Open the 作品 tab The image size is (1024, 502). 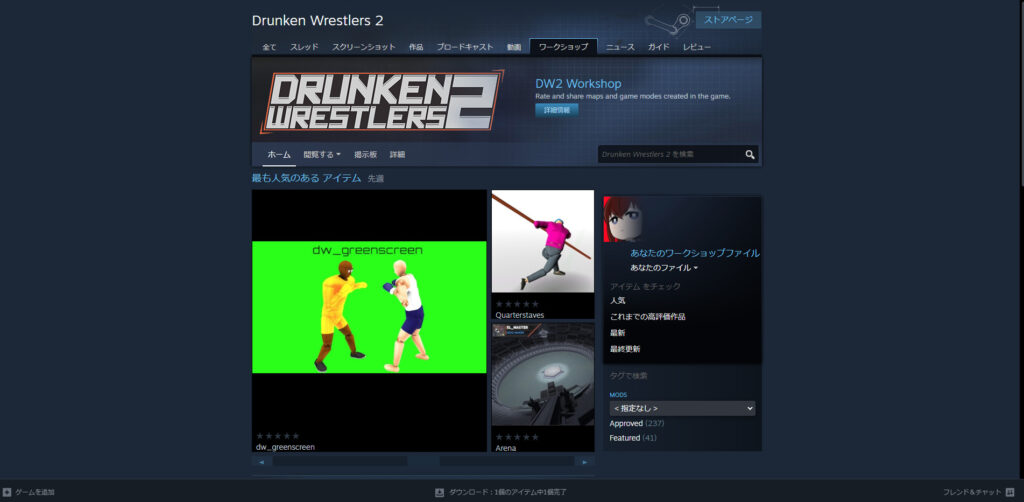coord(416,47)
